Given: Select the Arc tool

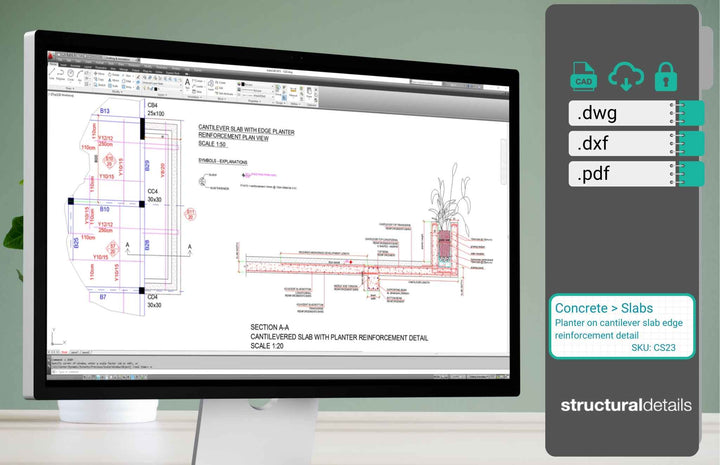Looking at the screenshot, I should (80, 77).
